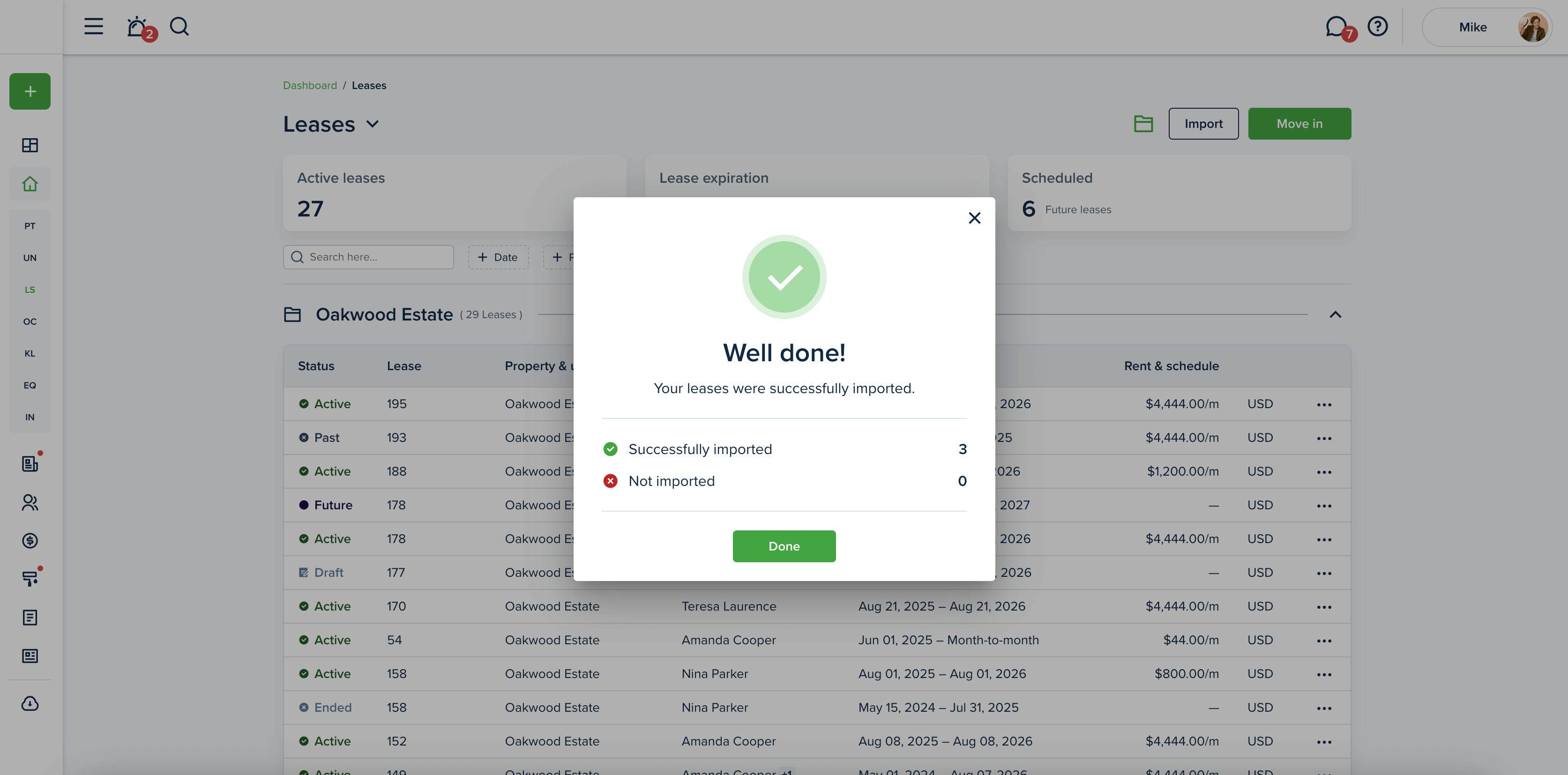The image size is (1568, 775).
Task: Collapse the Oakwood Estate group
Action: pos(1335,315)
